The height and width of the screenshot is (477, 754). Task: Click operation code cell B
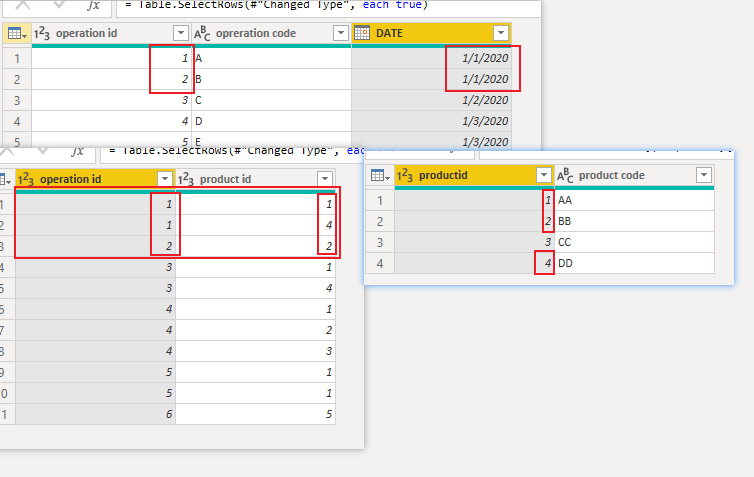pos(271,79)
